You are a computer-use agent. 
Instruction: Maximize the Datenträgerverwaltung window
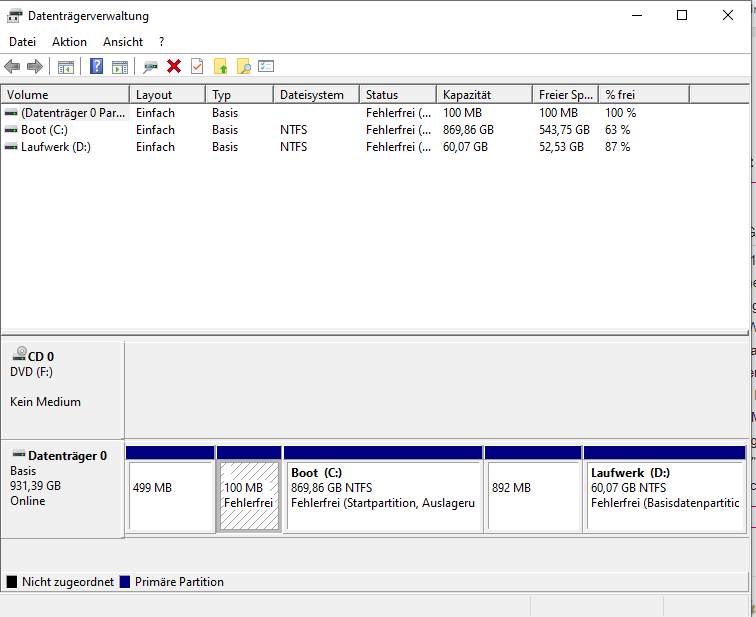tap(682, 15)
